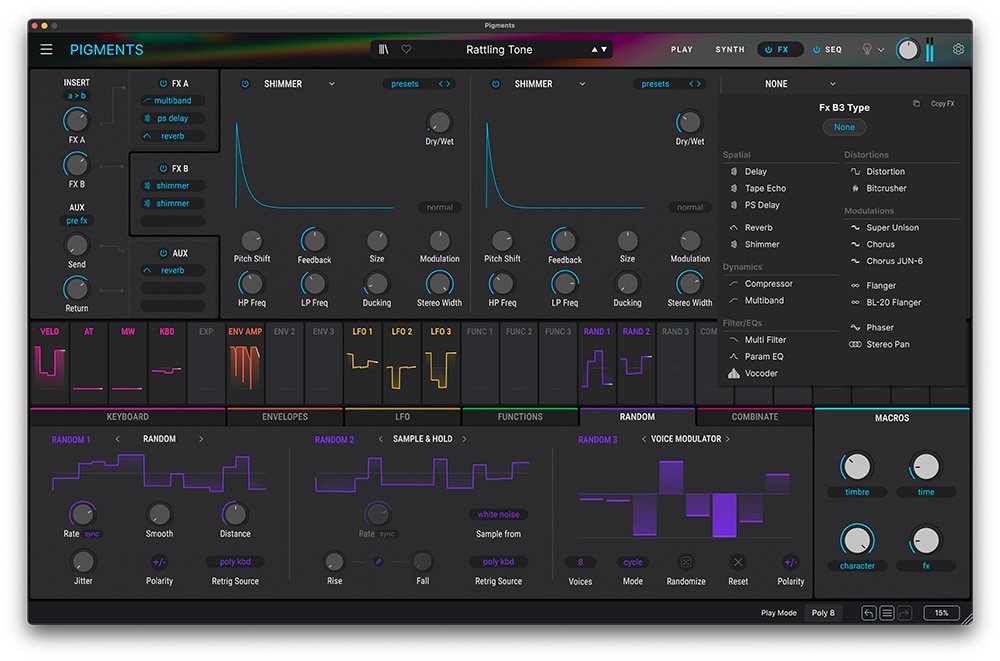
Task: Open the KEYBOARD modulation tab
Action: pos(128,417)
